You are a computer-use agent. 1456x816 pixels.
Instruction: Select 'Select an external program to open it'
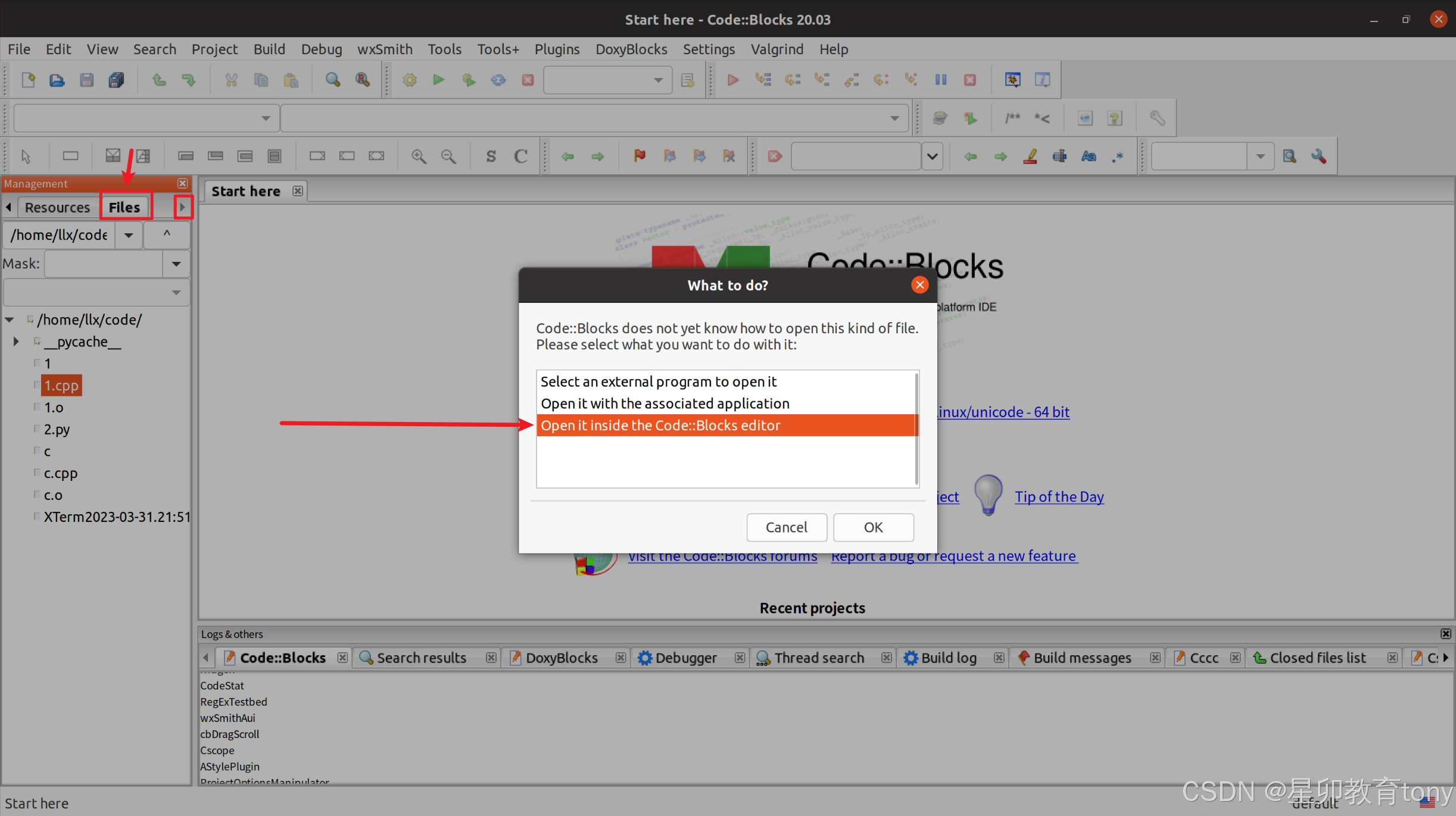[x=726, y=382]
